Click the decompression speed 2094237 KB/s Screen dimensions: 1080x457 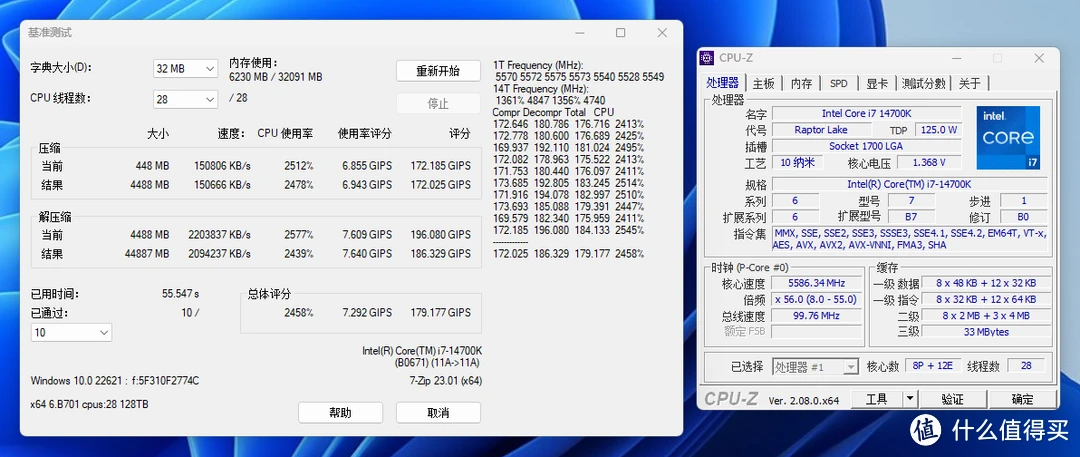point(219,254)
